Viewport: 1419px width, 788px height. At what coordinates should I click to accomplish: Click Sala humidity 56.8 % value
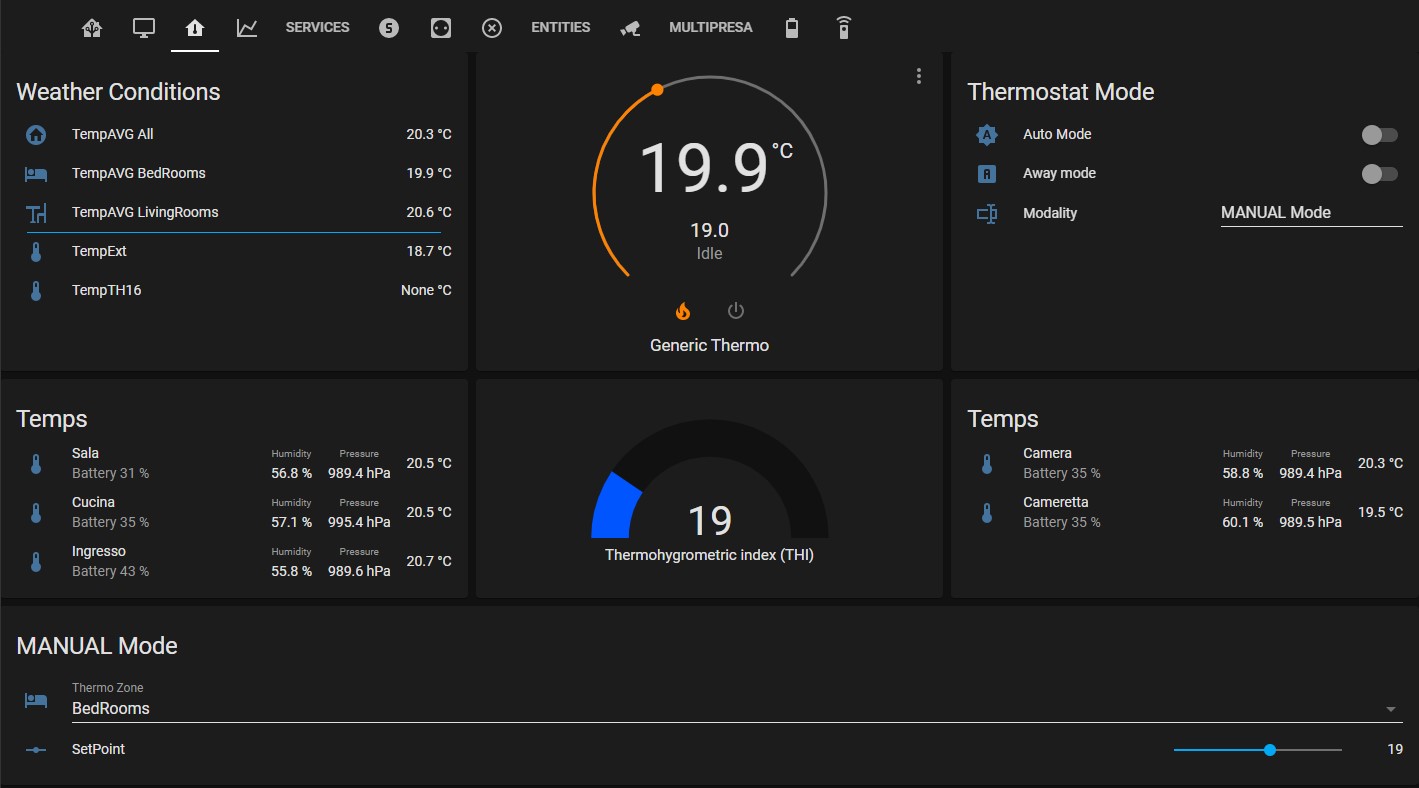[x=291, y=473]
